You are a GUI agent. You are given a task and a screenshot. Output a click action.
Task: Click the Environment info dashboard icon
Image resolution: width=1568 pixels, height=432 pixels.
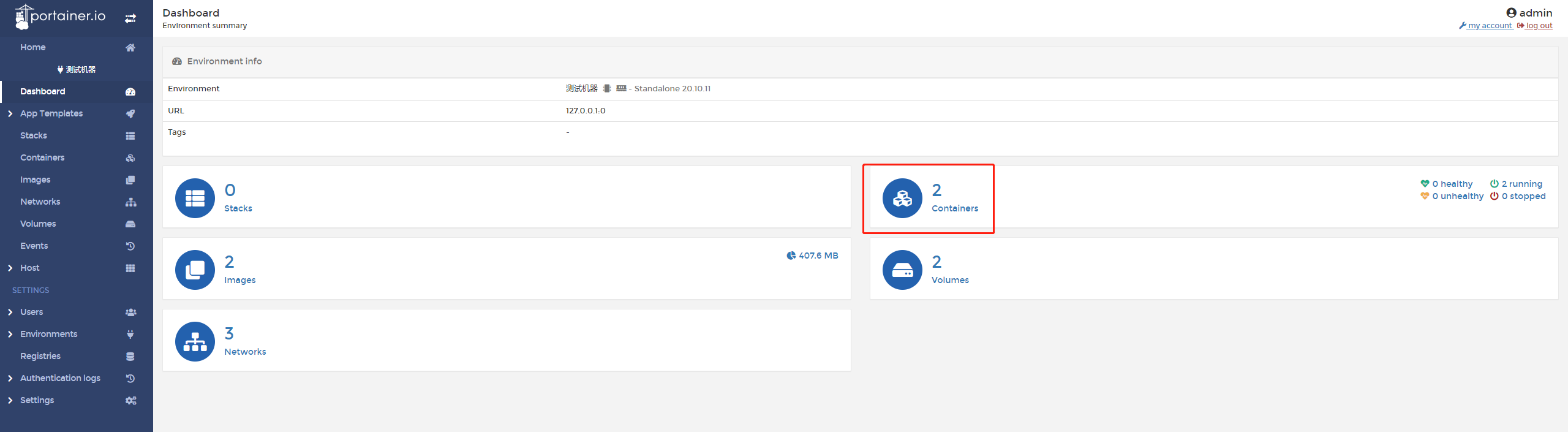(177, 61)
